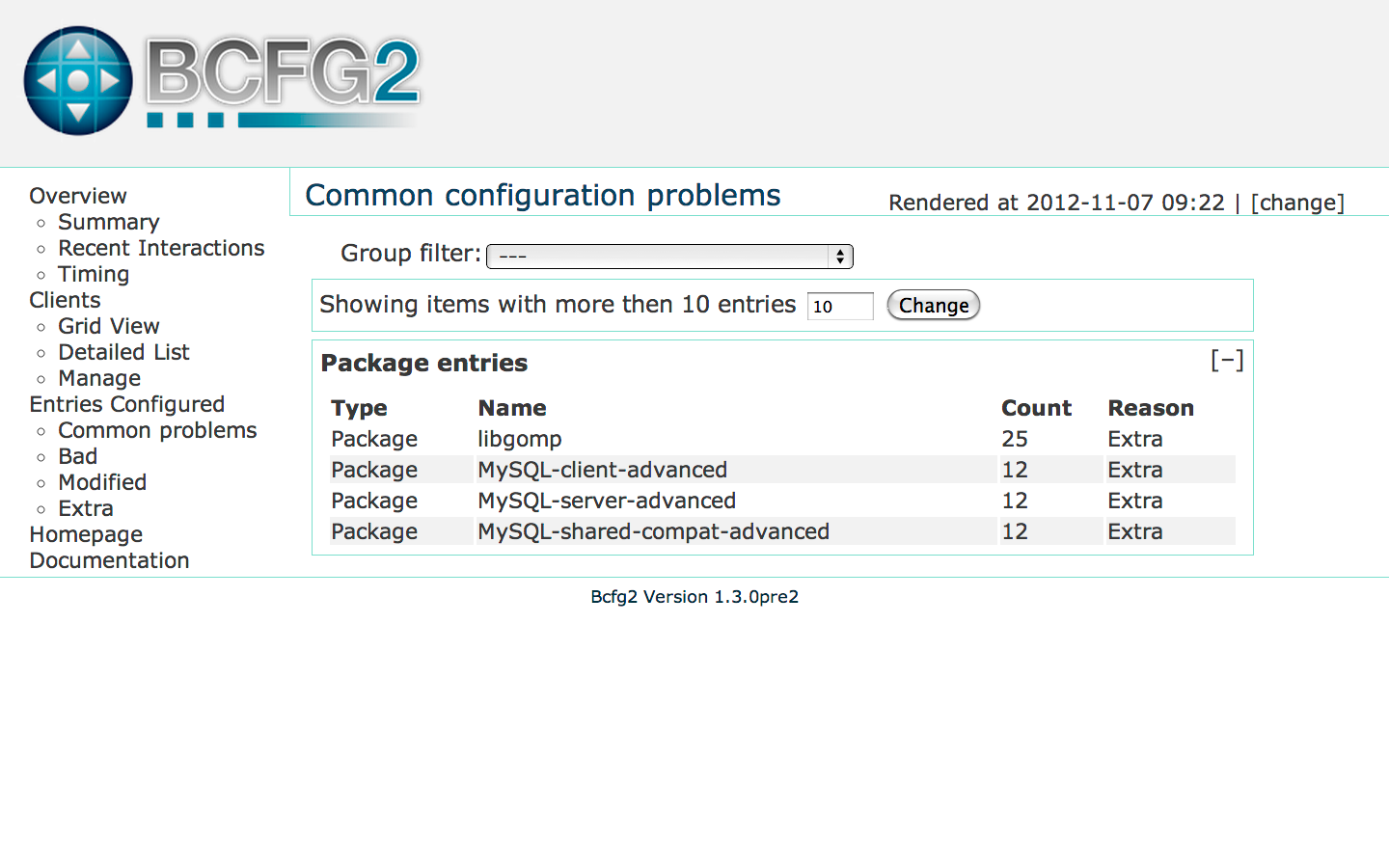
Task: Go to Summary page
Action: [109, 222]
